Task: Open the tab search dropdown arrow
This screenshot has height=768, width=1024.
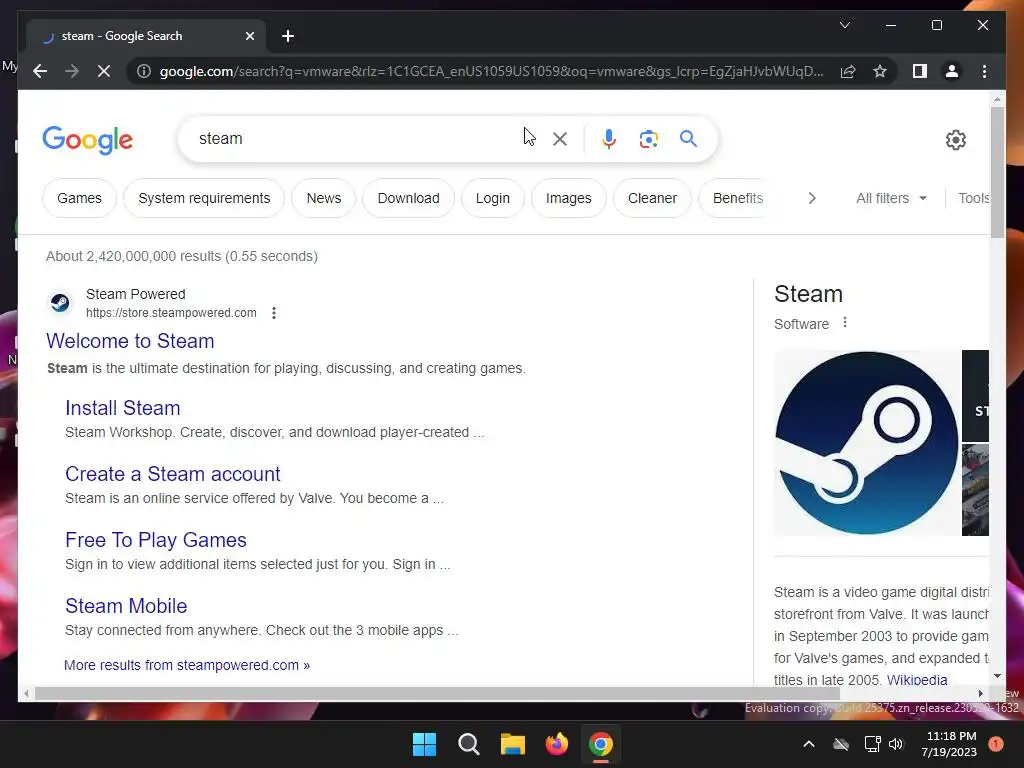Action: tap(844, 25)
